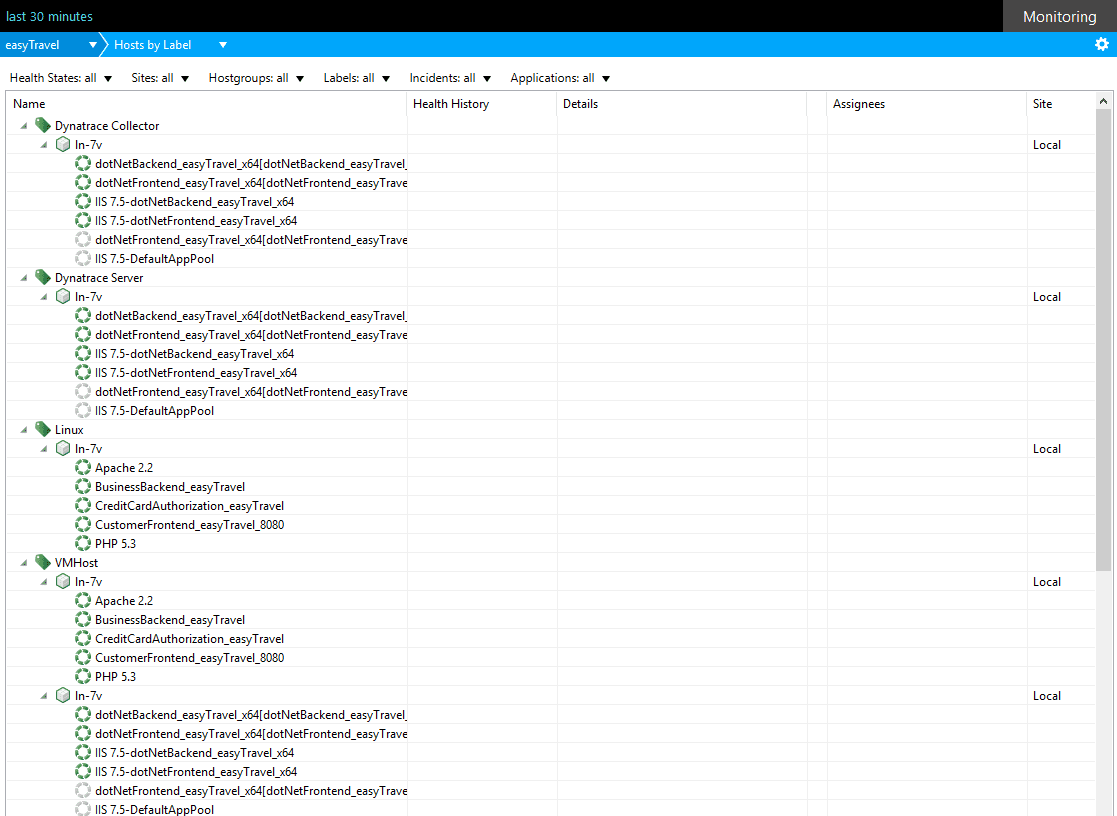Click dotNetBackend_easyTravel_x64 agent icon under Dynatrace Collector

[83, 164]
